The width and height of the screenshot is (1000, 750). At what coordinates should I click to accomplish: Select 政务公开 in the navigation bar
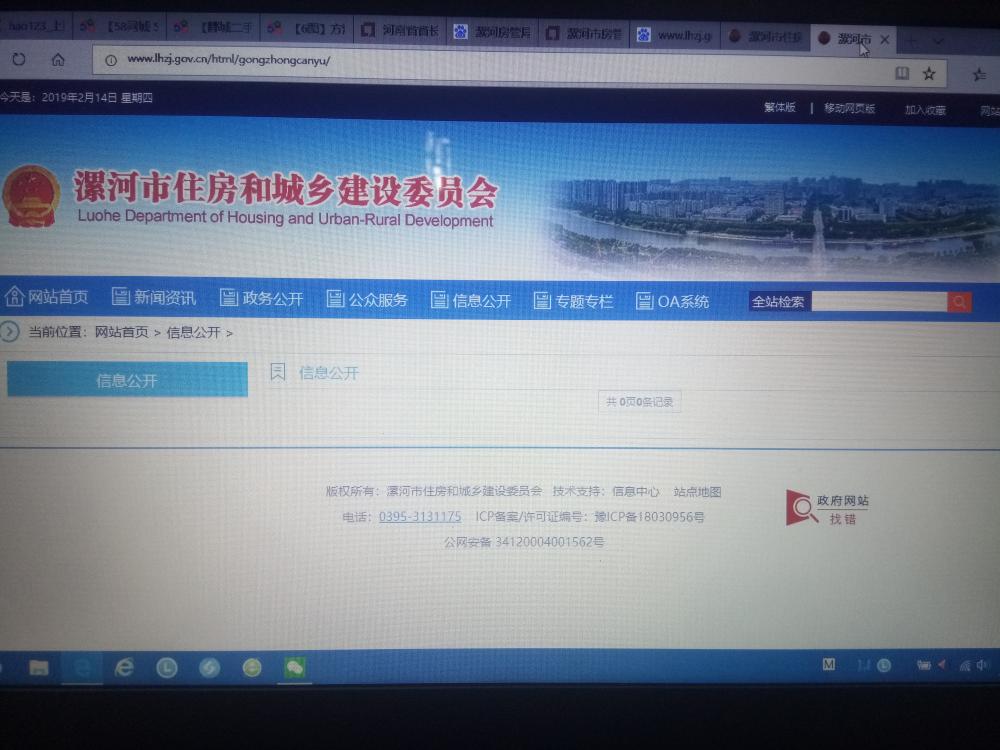tap(261, 299)
